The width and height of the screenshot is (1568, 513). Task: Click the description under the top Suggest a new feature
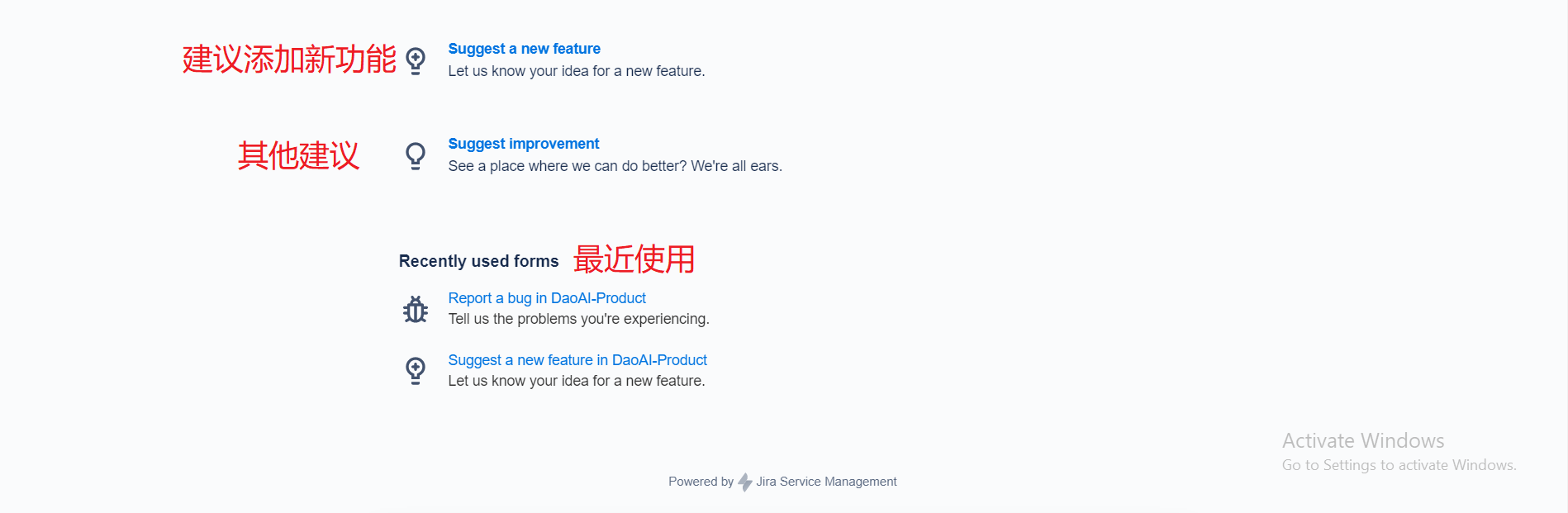coord(577,71)
